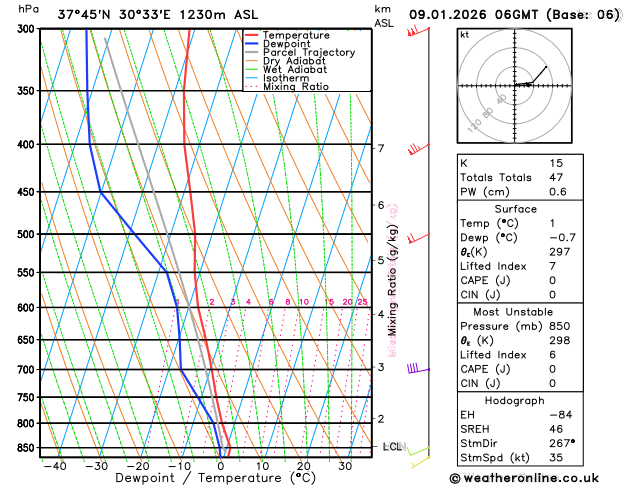Click the red Temperature line swatch in the legend

tap(252, 35)
